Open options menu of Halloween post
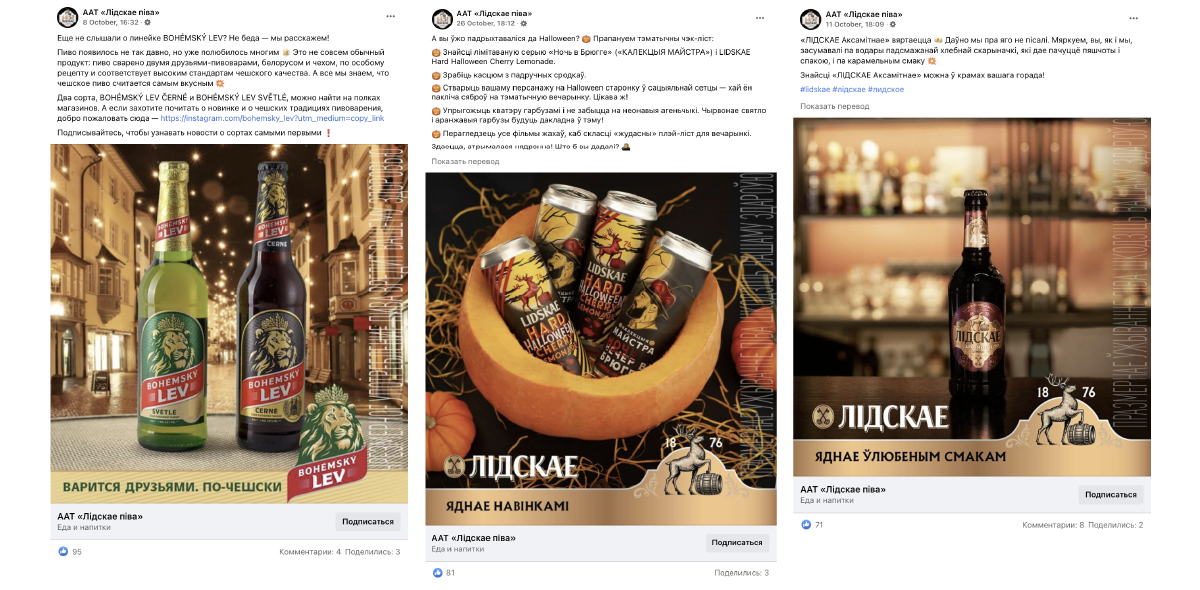1200x590 pixels. coord(762,18)
